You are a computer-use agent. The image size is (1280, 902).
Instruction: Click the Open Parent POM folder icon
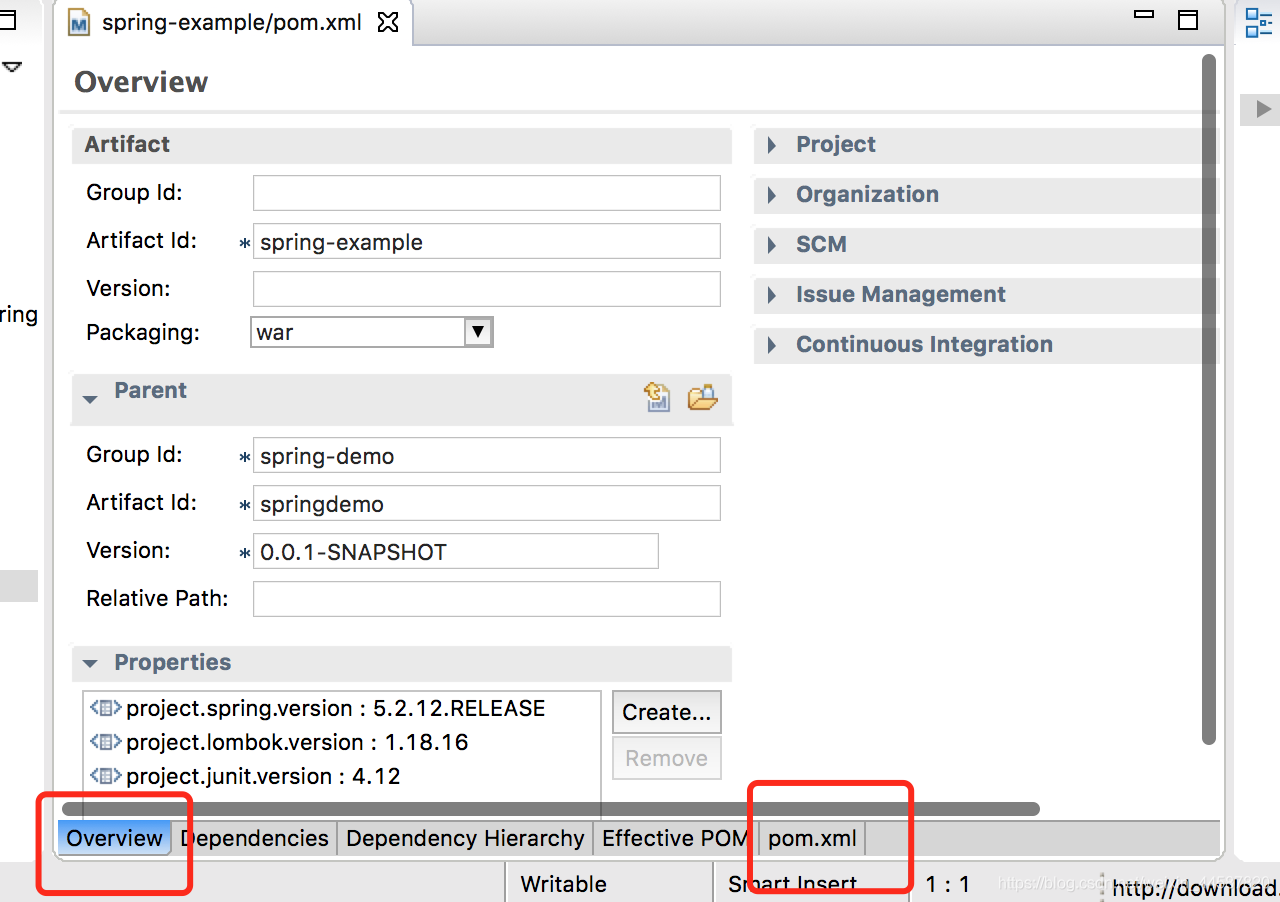tap(703, 397)
